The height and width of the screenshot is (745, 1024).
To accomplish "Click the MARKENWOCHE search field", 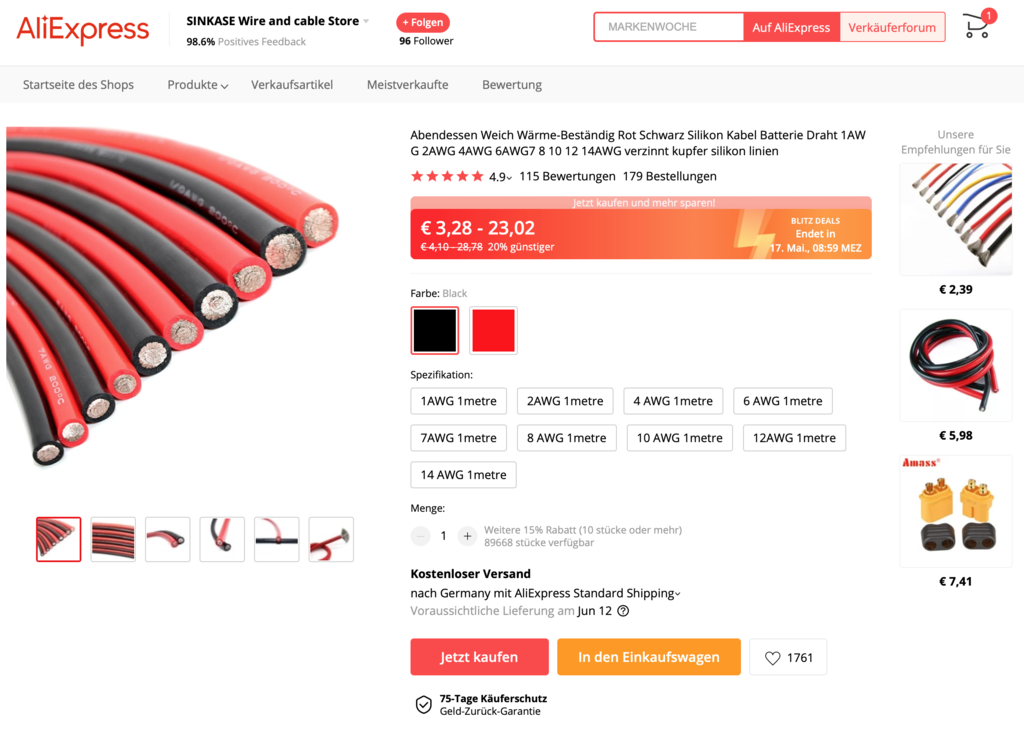I will 669,27.
